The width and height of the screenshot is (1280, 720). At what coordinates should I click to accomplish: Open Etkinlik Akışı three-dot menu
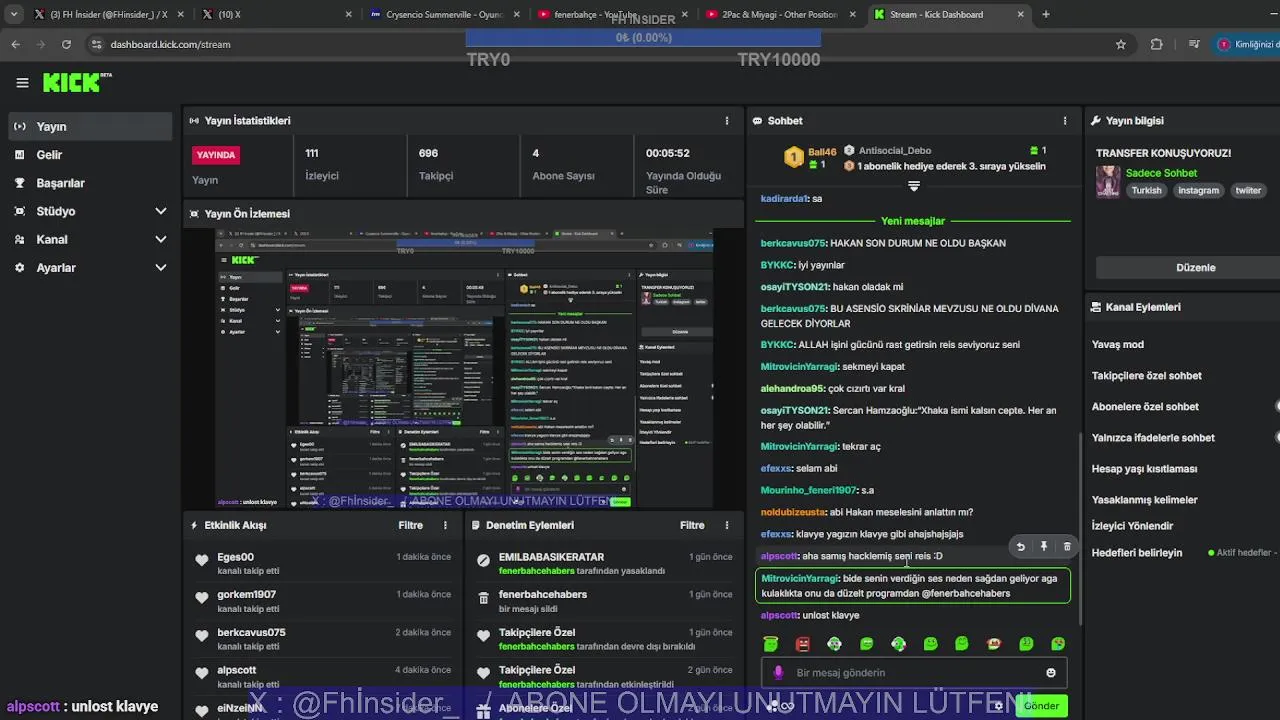tap(446, 525)
